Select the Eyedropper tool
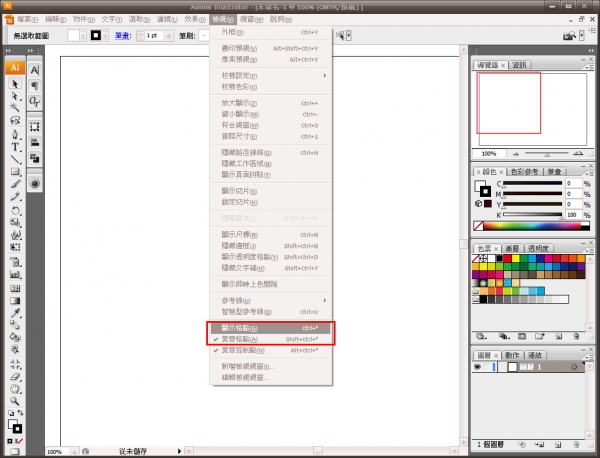This screenshot has width=600, height=458. click(x=15, y=313)
